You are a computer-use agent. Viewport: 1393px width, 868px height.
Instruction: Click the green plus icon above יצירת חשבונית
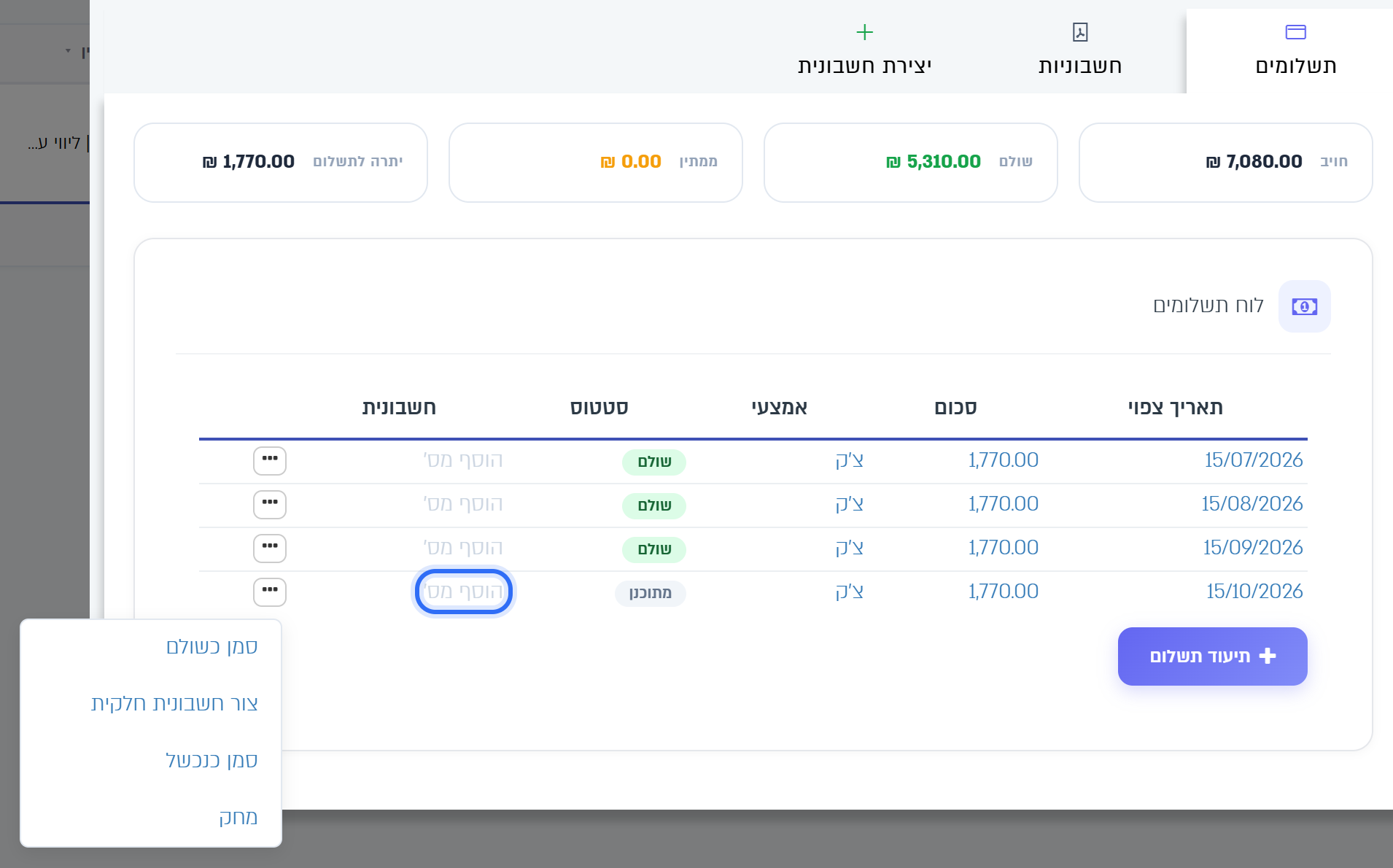[864, 32]
